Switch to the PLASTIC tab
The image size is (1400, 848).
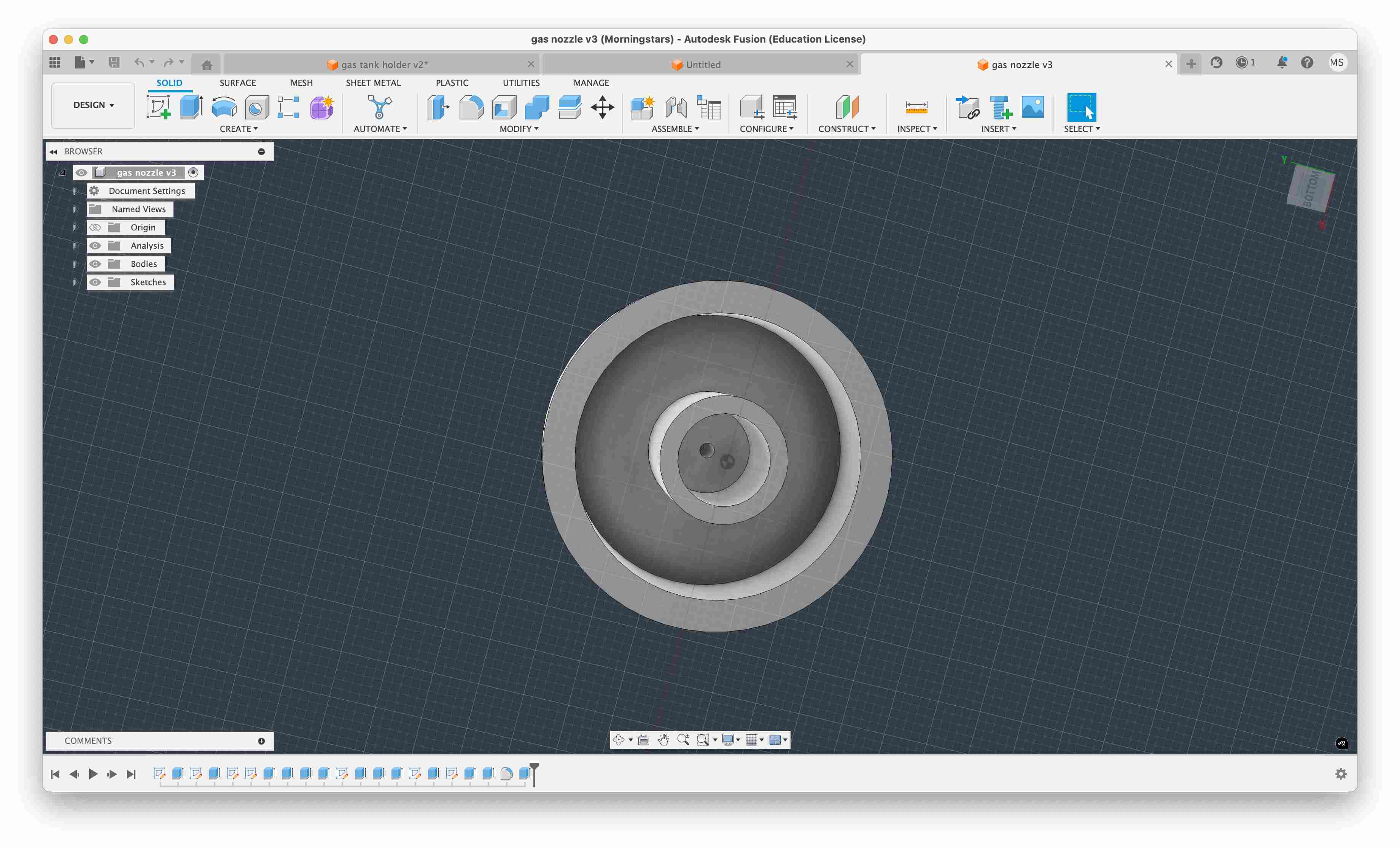pos(452,83)
